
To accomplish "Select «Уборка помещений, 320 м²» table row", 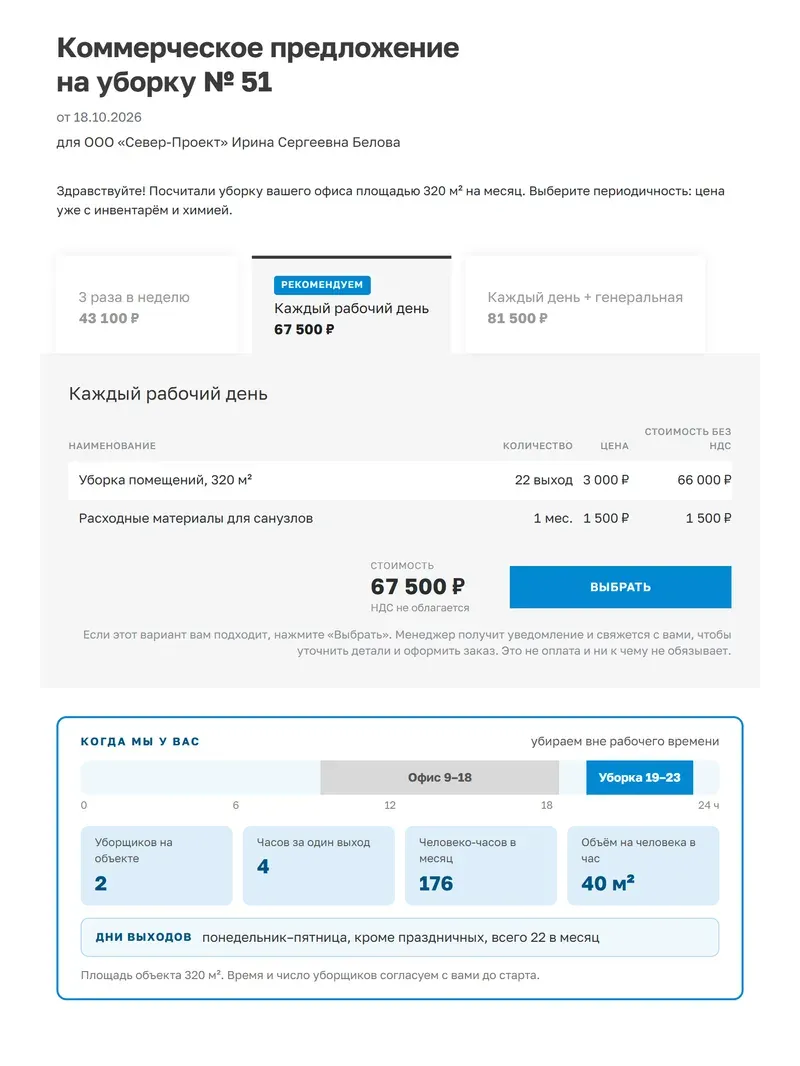I will coord(400,480).
